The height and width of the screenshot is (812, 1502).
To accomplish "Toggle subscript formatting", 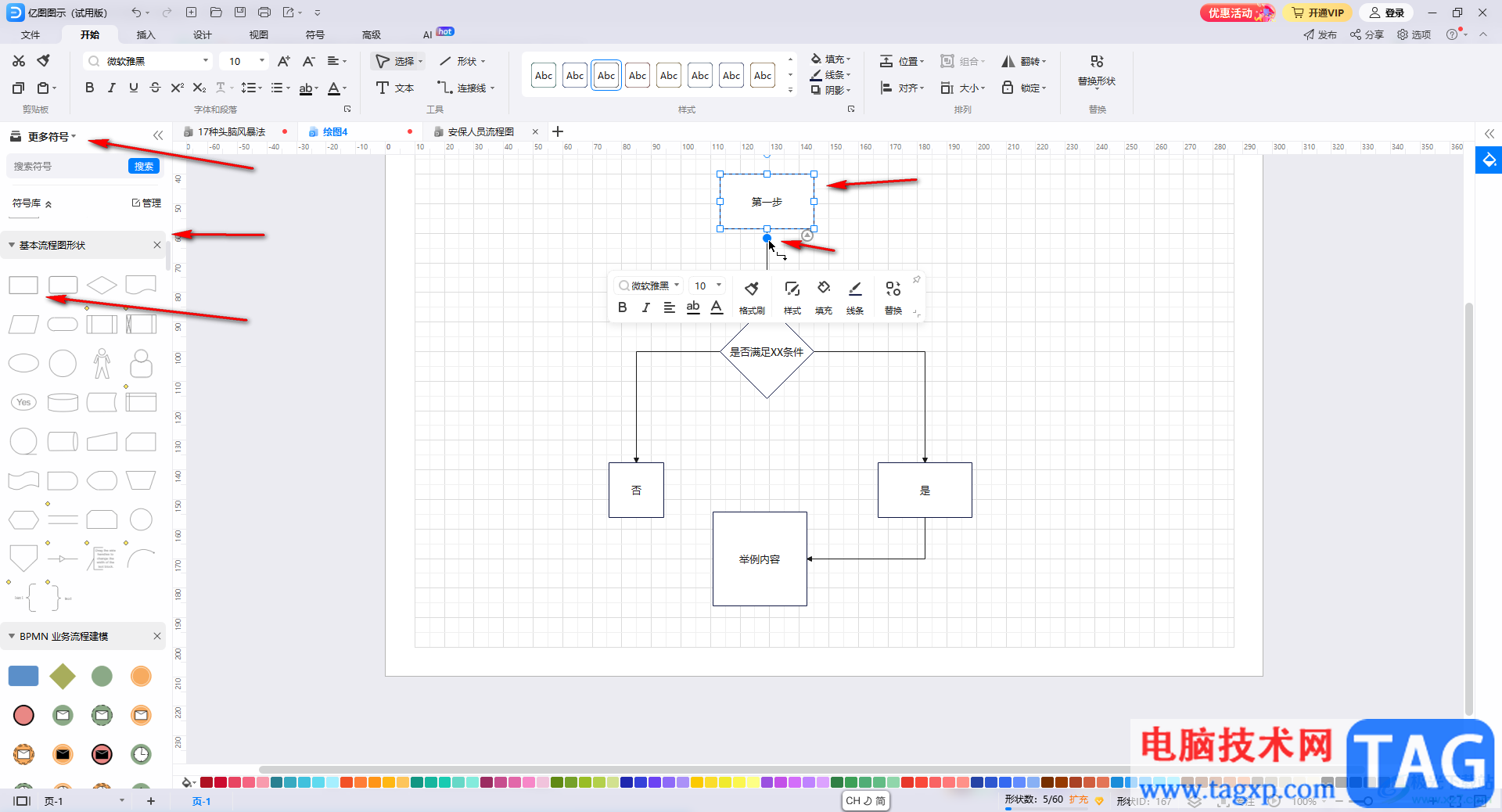I will coord(199,88).
